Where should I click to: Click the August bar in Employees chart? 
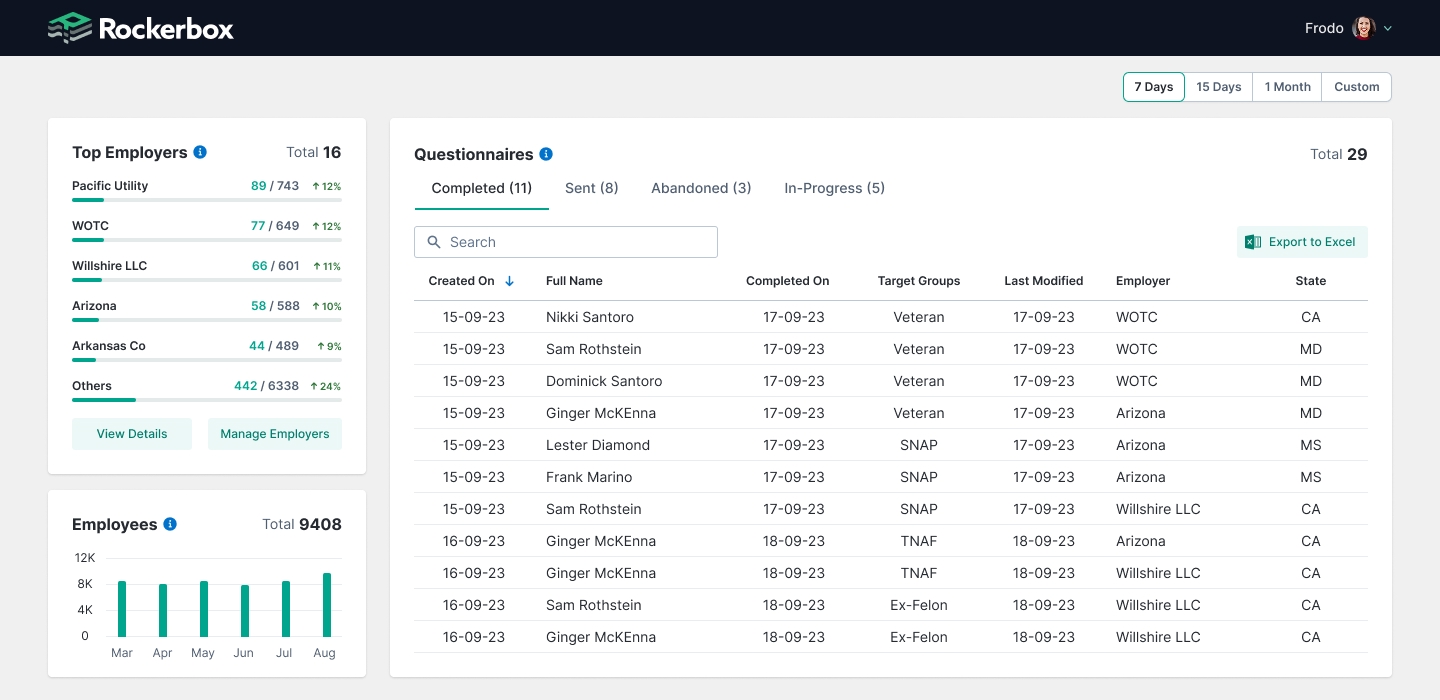click(x=327, y=605)
